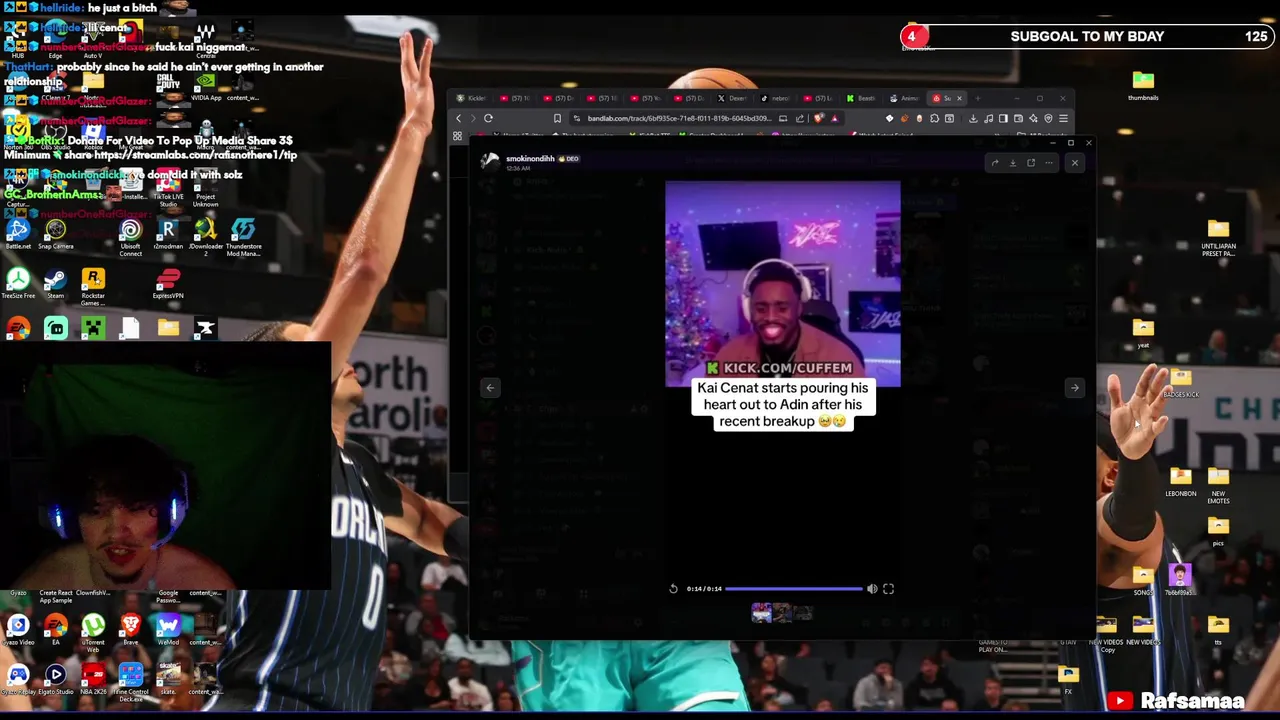This screenshot has height=720, width=1280.
Task: Open the TreeSize Free shortcut
Action: tap(18, 284)
